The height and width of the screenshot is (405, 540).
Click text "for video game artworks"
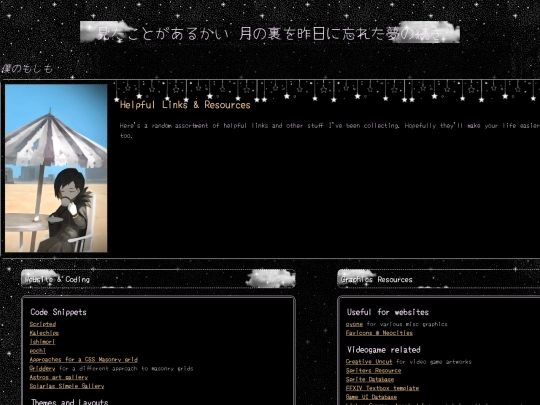pyautogui.click(x=434, y=362)
